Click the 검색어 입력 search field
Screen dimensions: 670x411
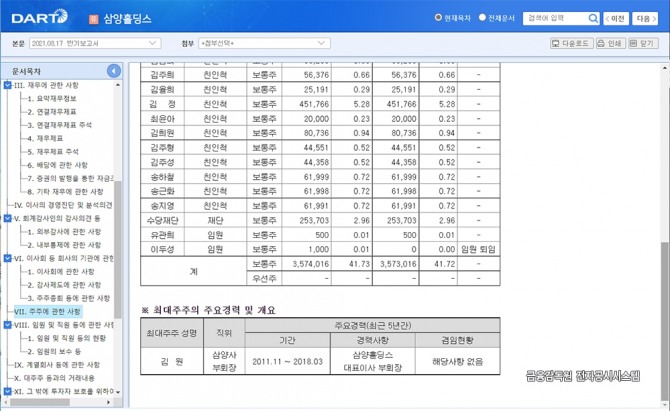point(550,18)
